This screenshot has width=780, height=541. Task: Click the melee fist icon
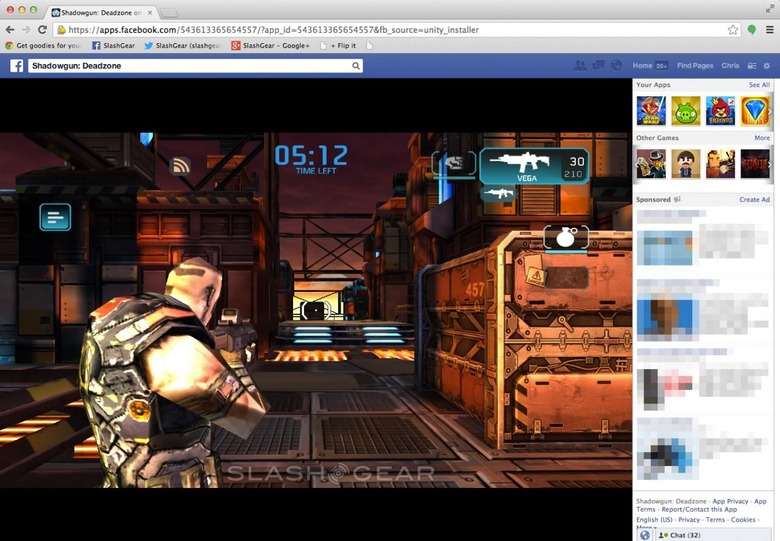click(454, 163)
